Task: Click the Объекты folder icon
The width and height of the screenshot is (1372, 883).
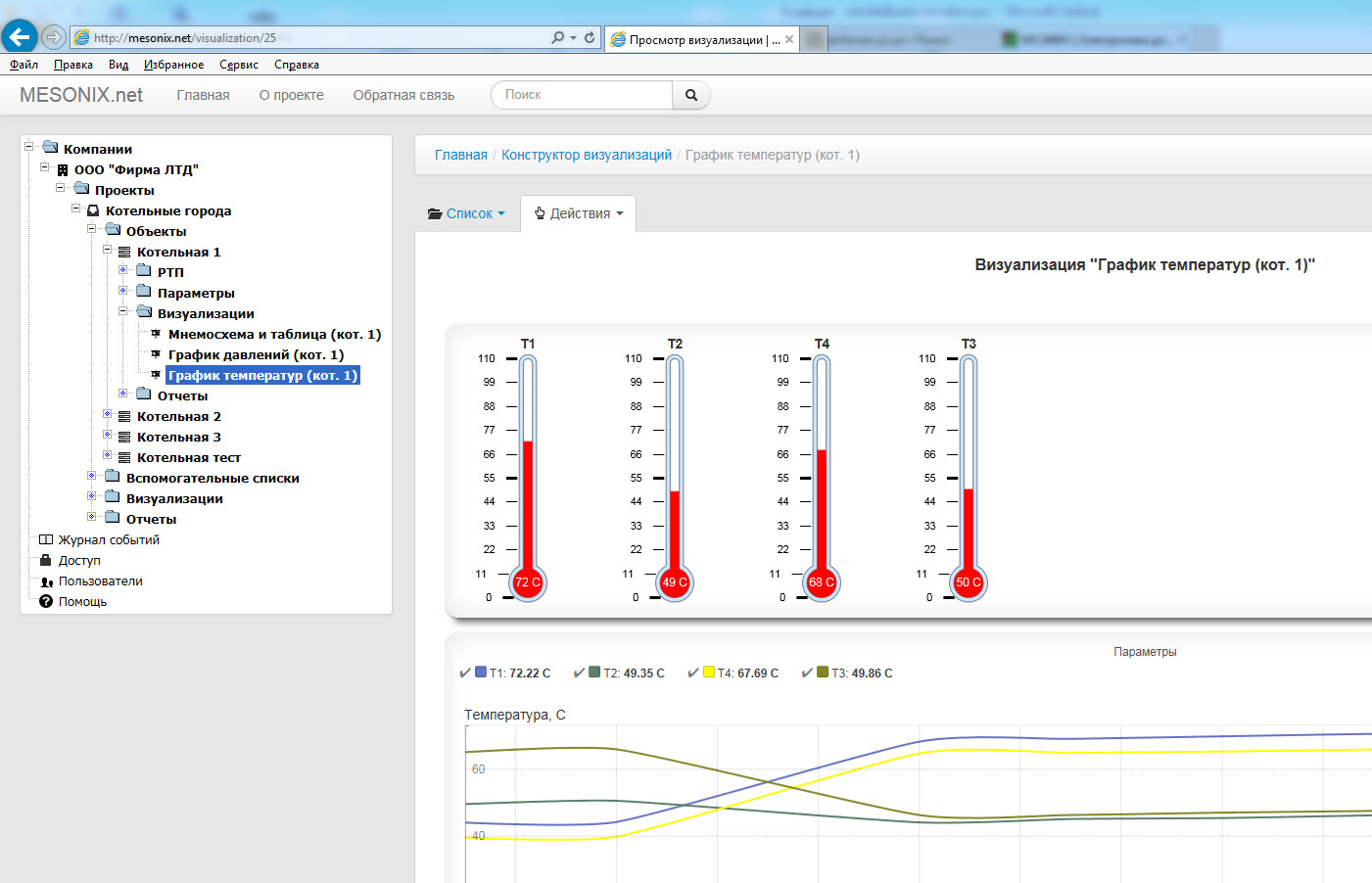Action: point(113,230)
